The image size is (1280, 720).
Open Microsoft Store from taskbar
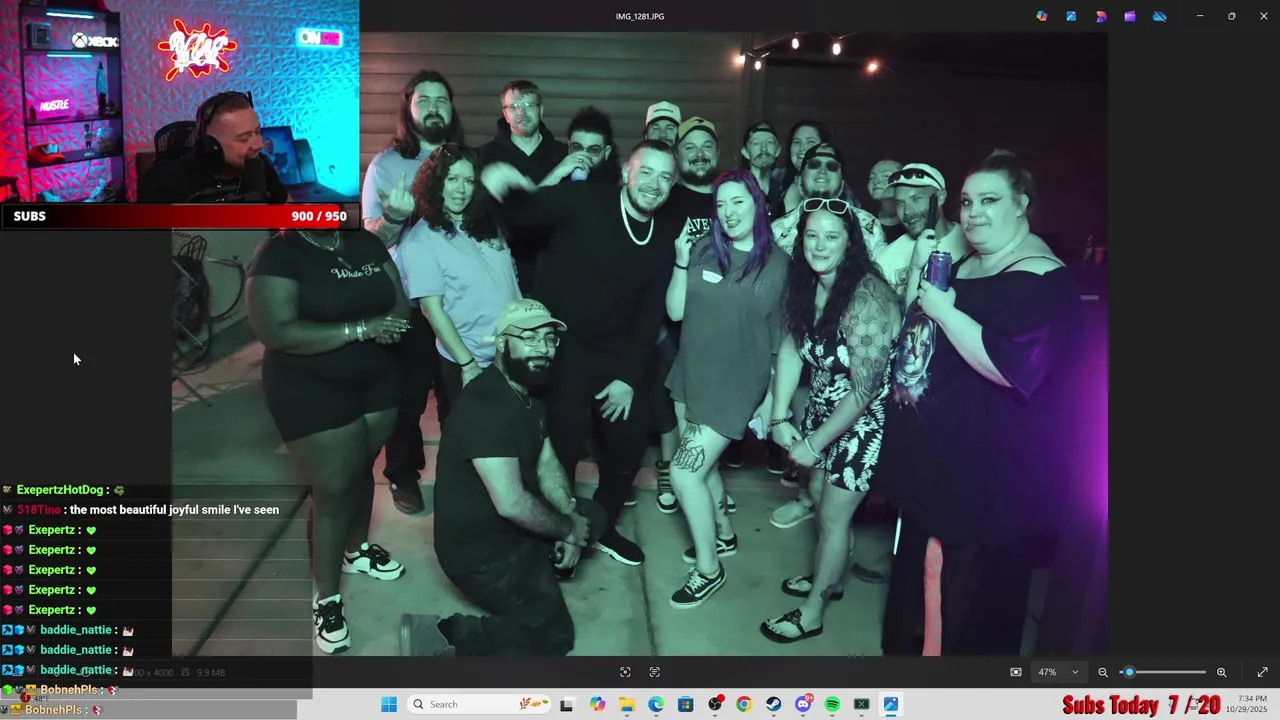pos(685,704)
